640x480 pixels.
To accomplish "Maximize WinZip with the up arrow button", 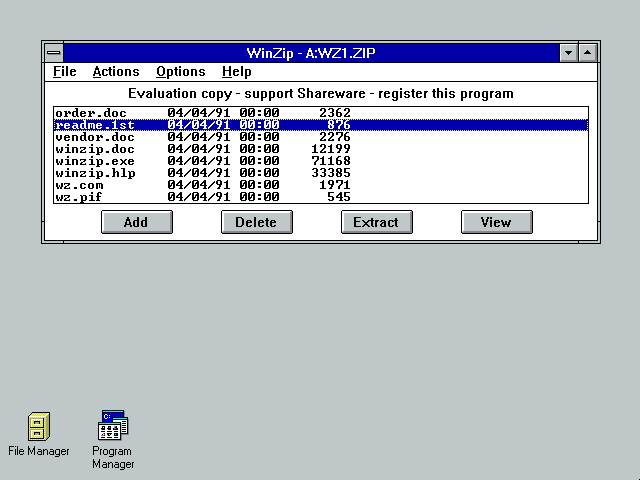I will pyautogui.click(x=587, y=53).
